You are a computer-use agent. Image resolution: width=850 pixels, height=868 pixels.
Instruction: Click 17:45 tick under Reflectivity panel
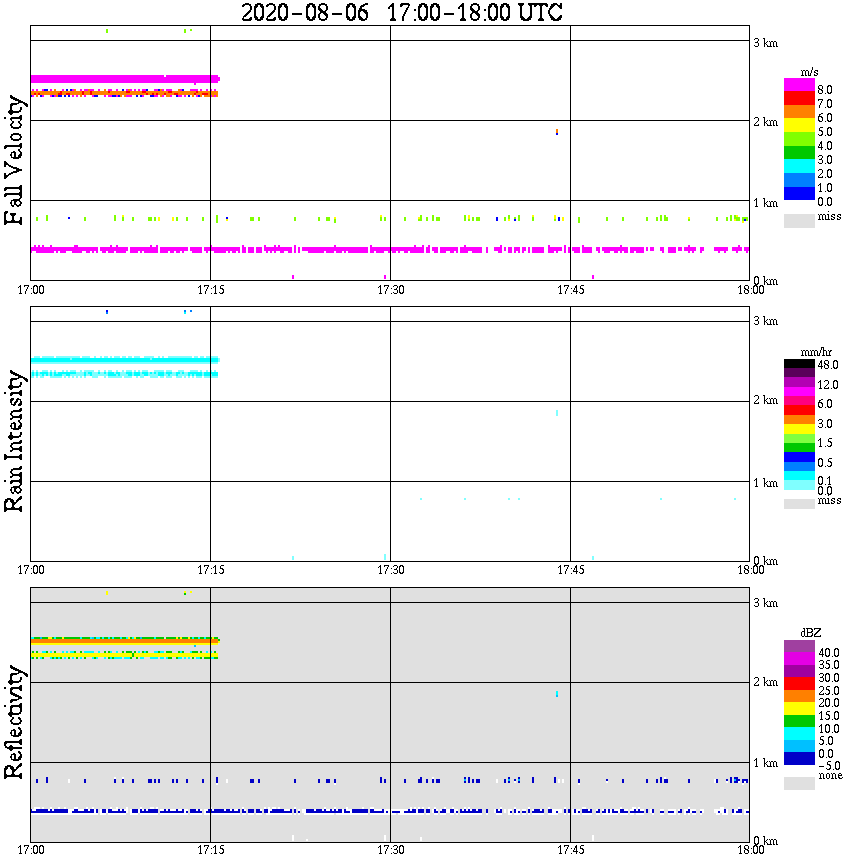[x=571, y=850]
